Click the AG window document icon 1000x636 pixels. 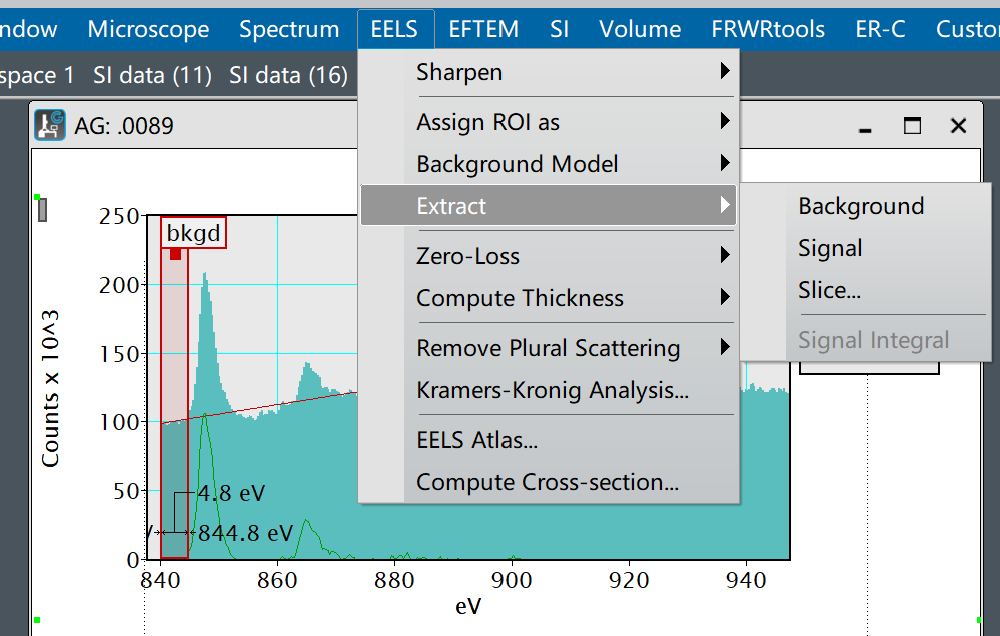click(x=50, y=125)
